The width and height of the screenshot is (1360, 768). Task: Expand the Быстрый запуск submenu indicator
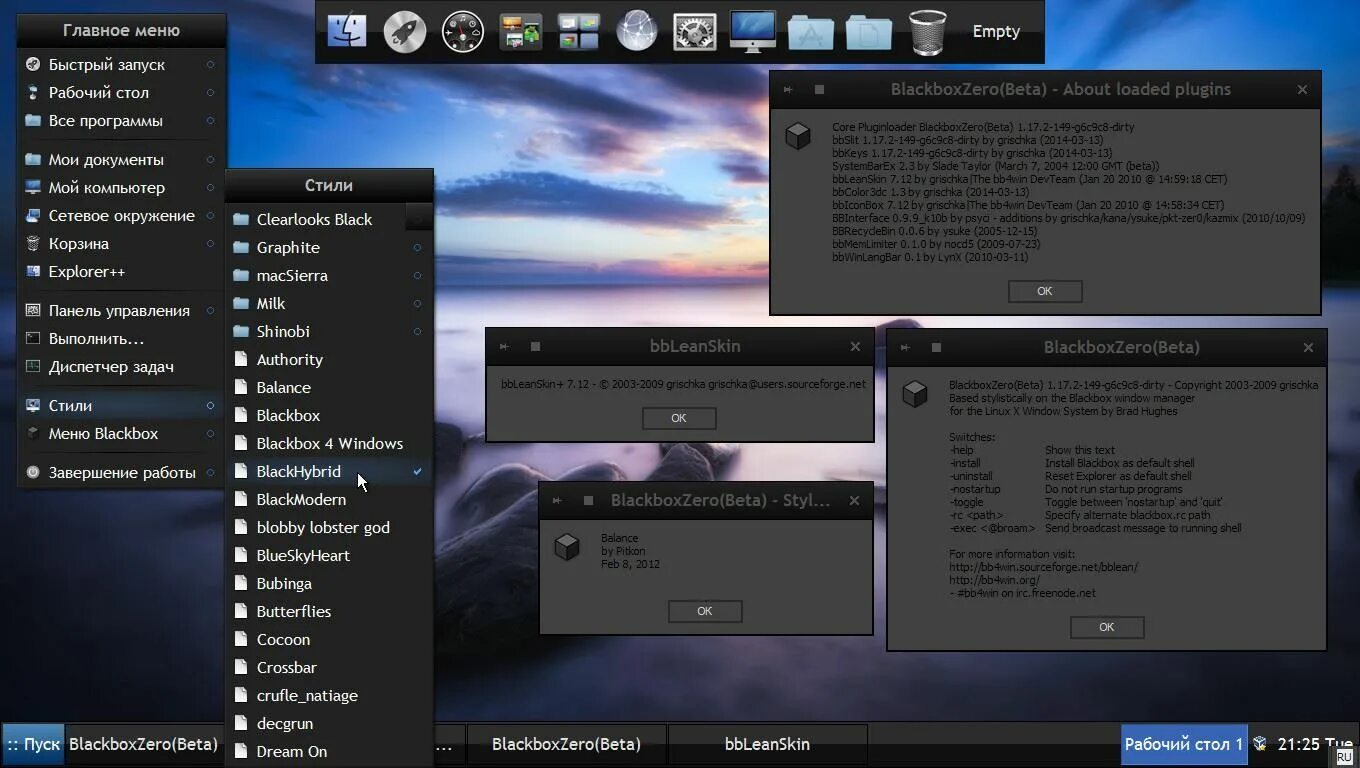[210, 64]
